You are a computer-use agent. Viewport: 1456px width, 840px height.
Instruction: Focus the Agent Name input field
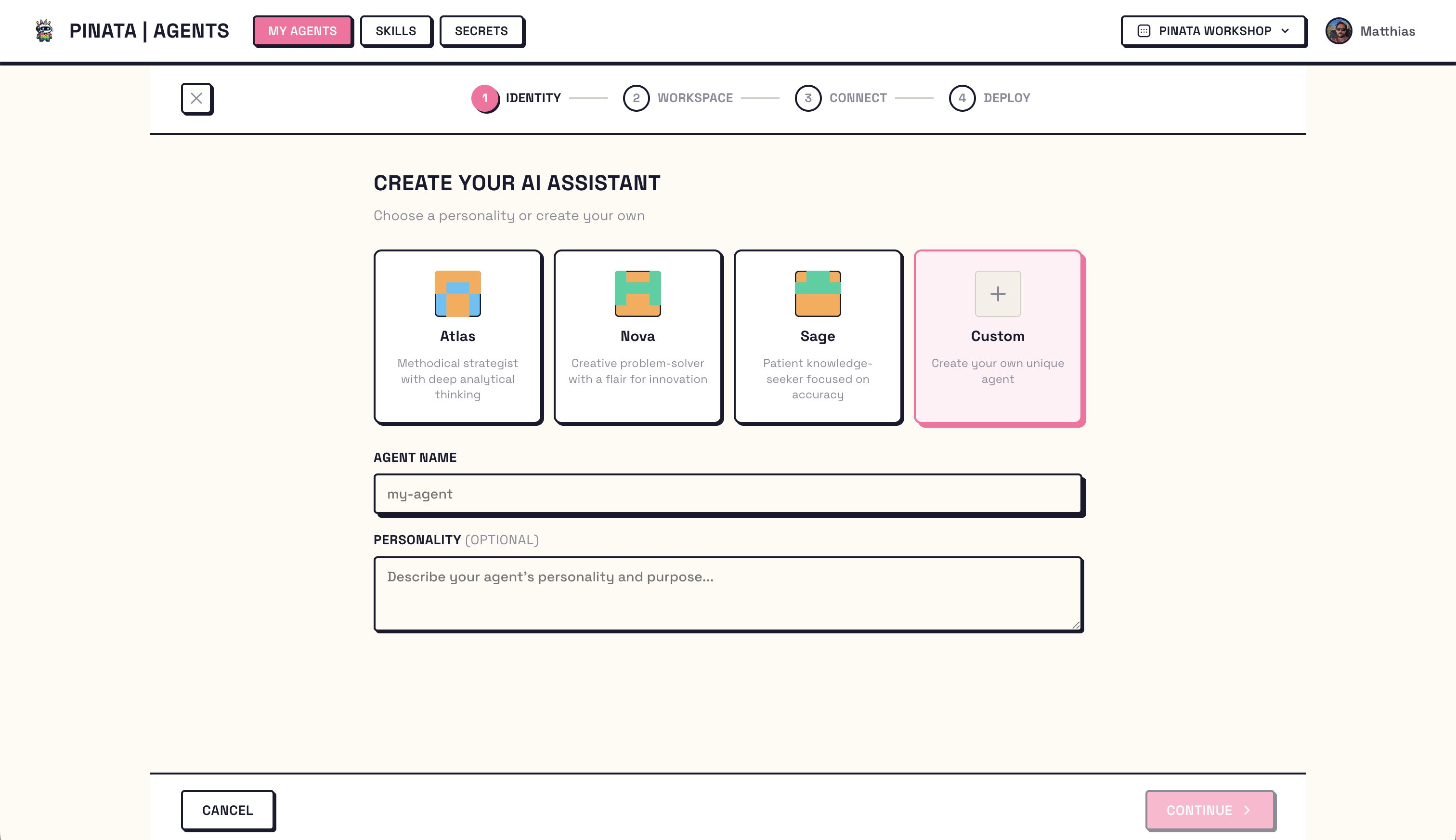(x=728, y=494)
